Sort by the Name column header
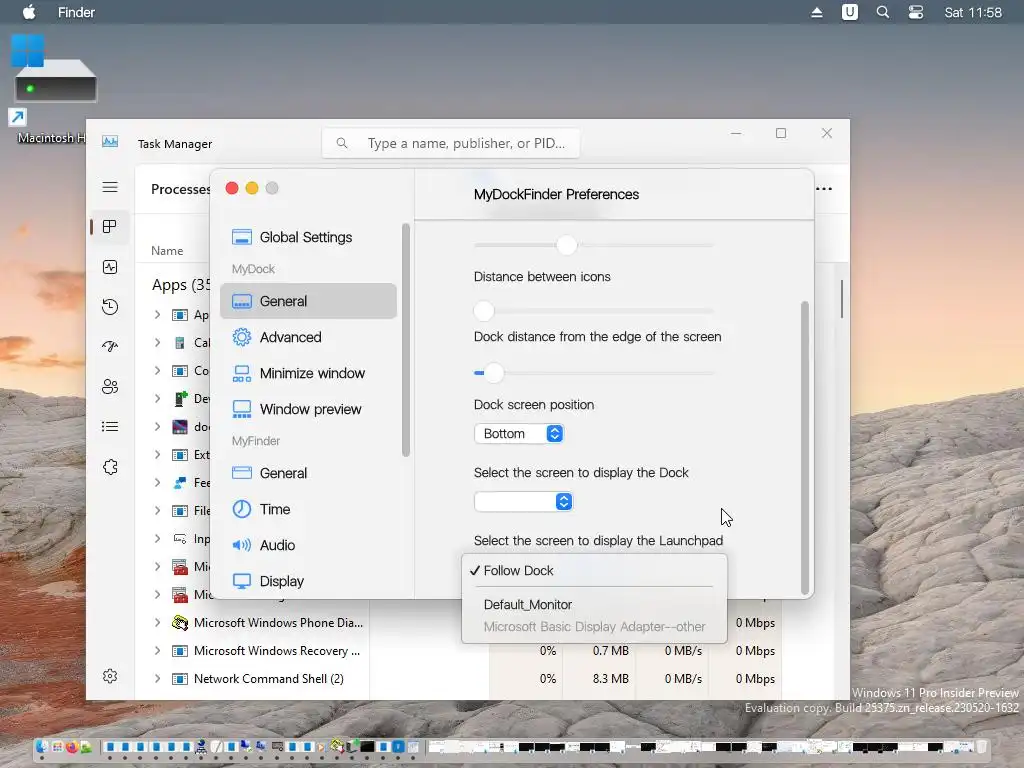Image resolution: width=1024 pixels, height=768 pixels. pyautogui.click(x=167, y=250)
